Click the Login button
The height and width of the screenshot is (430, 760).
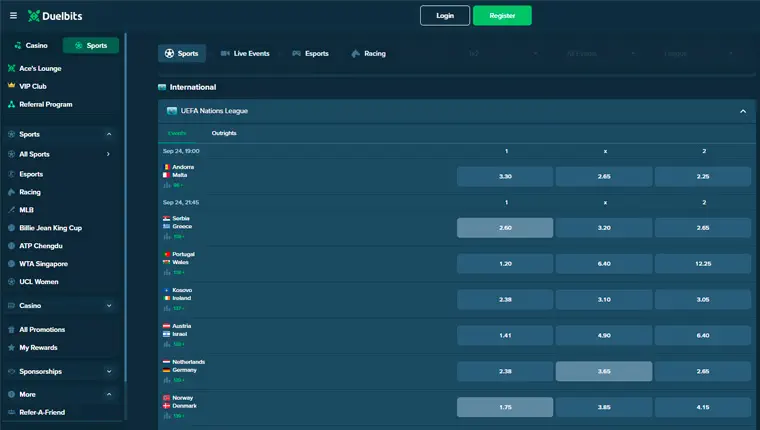tap(444, 16)
